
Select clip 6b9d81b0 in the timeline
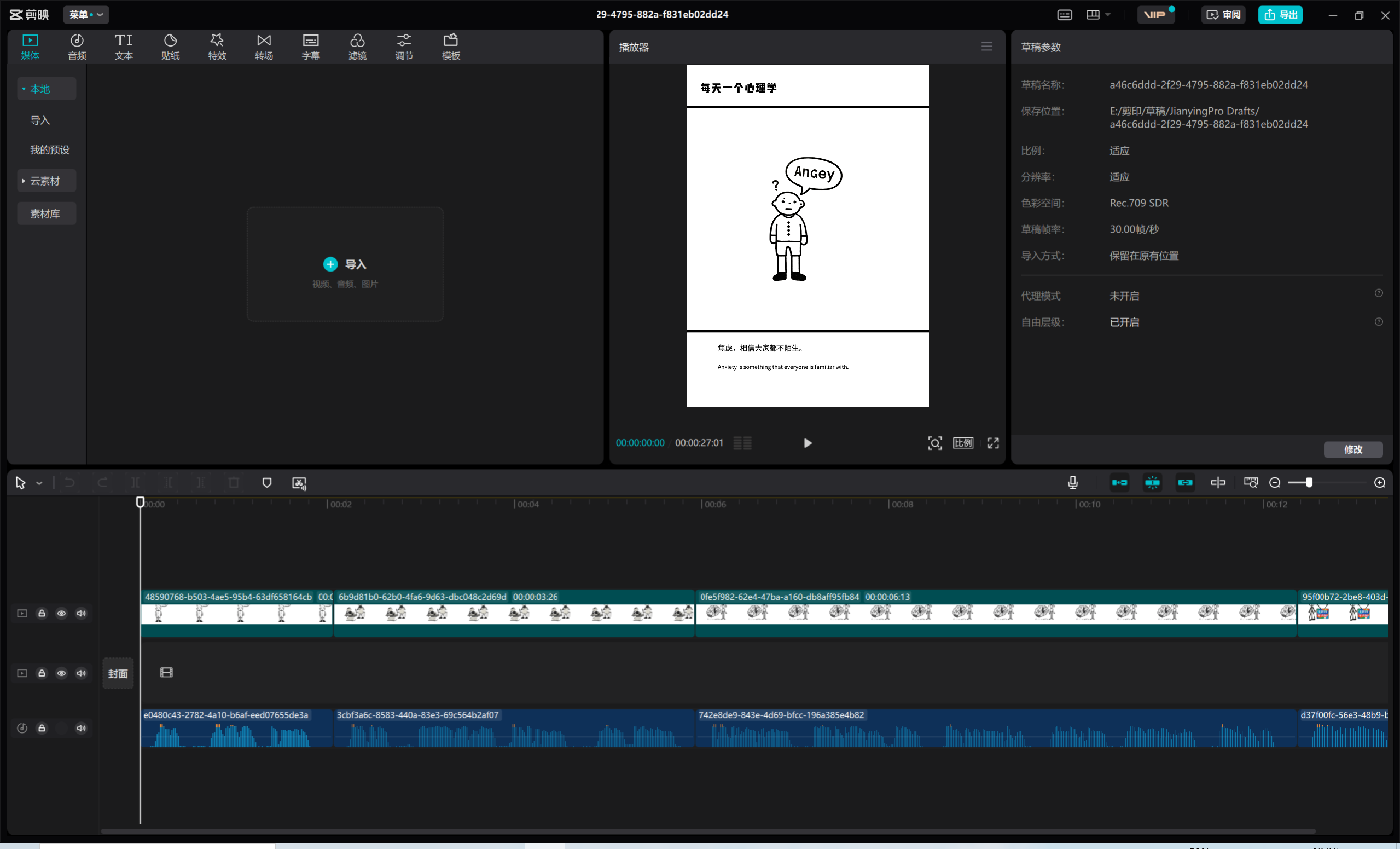point(514,613)
